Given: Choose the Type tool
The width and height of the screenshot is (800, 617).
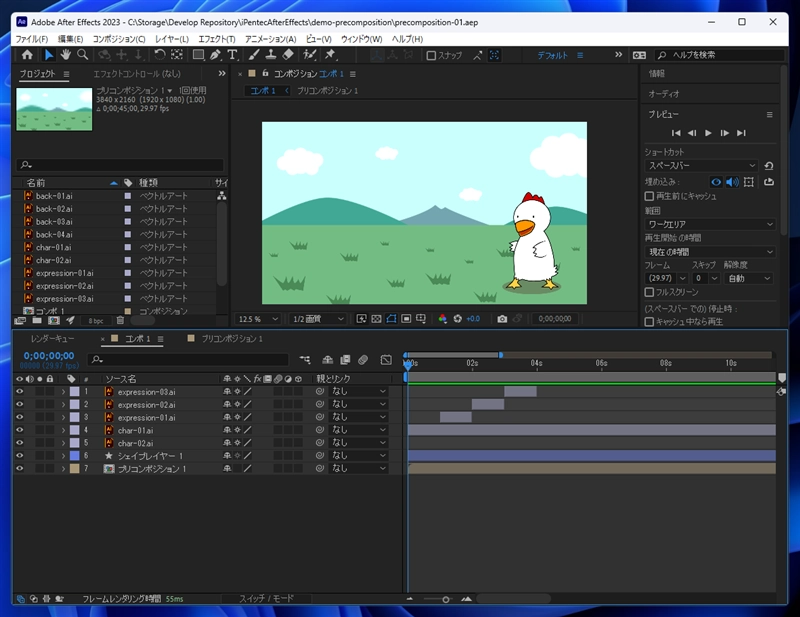Looking at the screenshot, I should [x=232, y=55].
